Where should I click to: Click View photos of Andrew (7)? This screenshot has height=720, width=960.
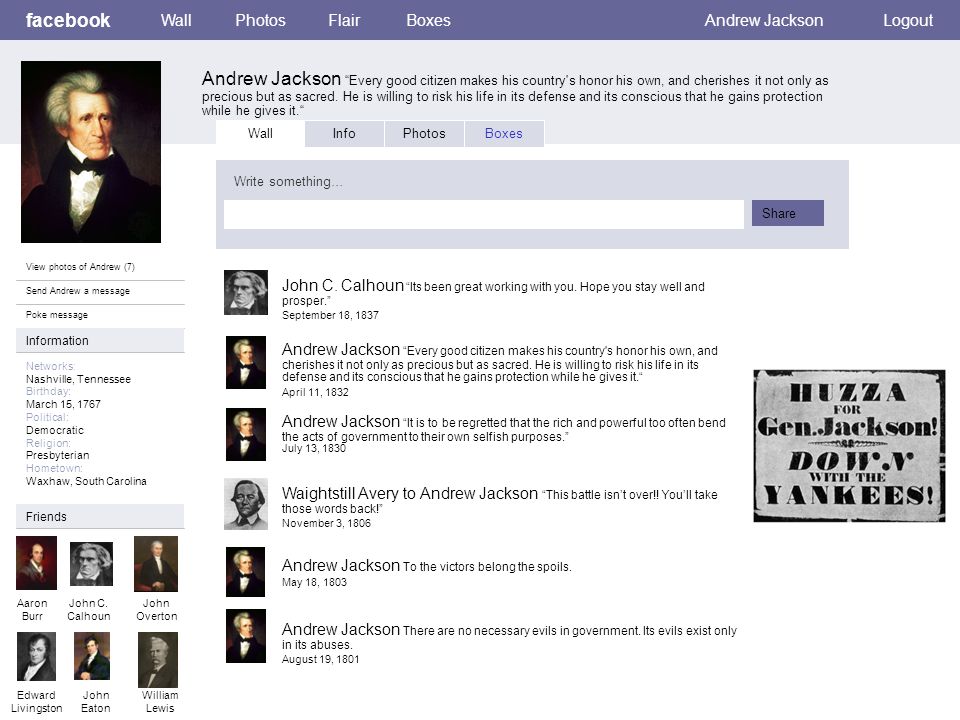pyautogui.click(x=80, y=267)
